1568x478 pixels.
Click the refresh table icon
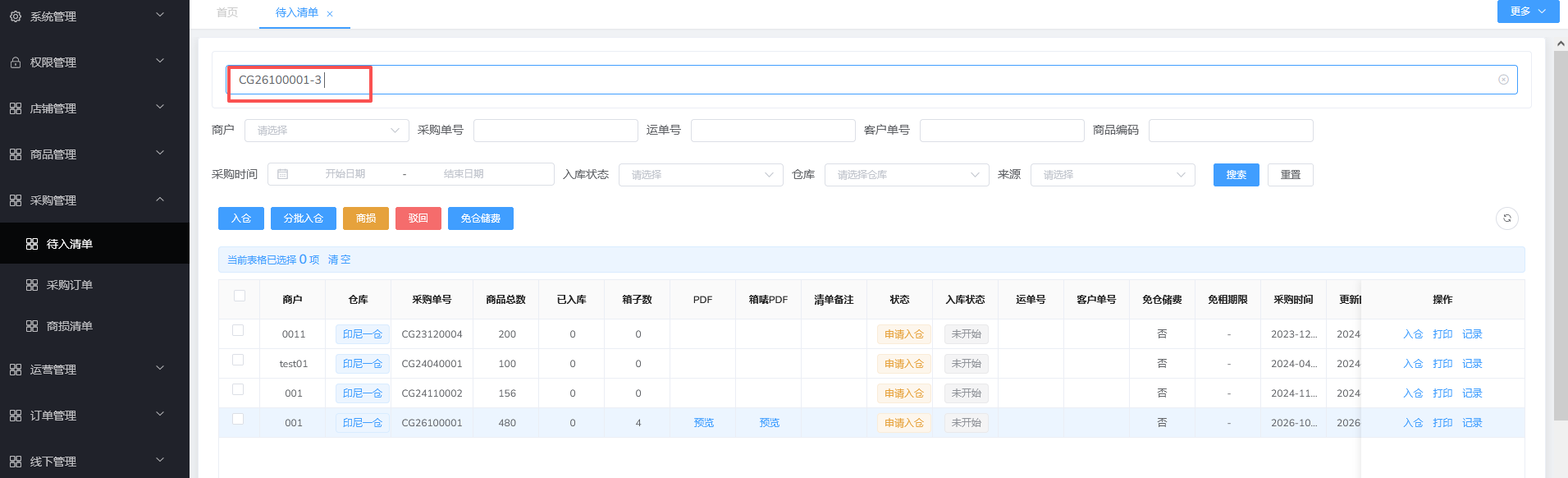(x=1507, y=218)
